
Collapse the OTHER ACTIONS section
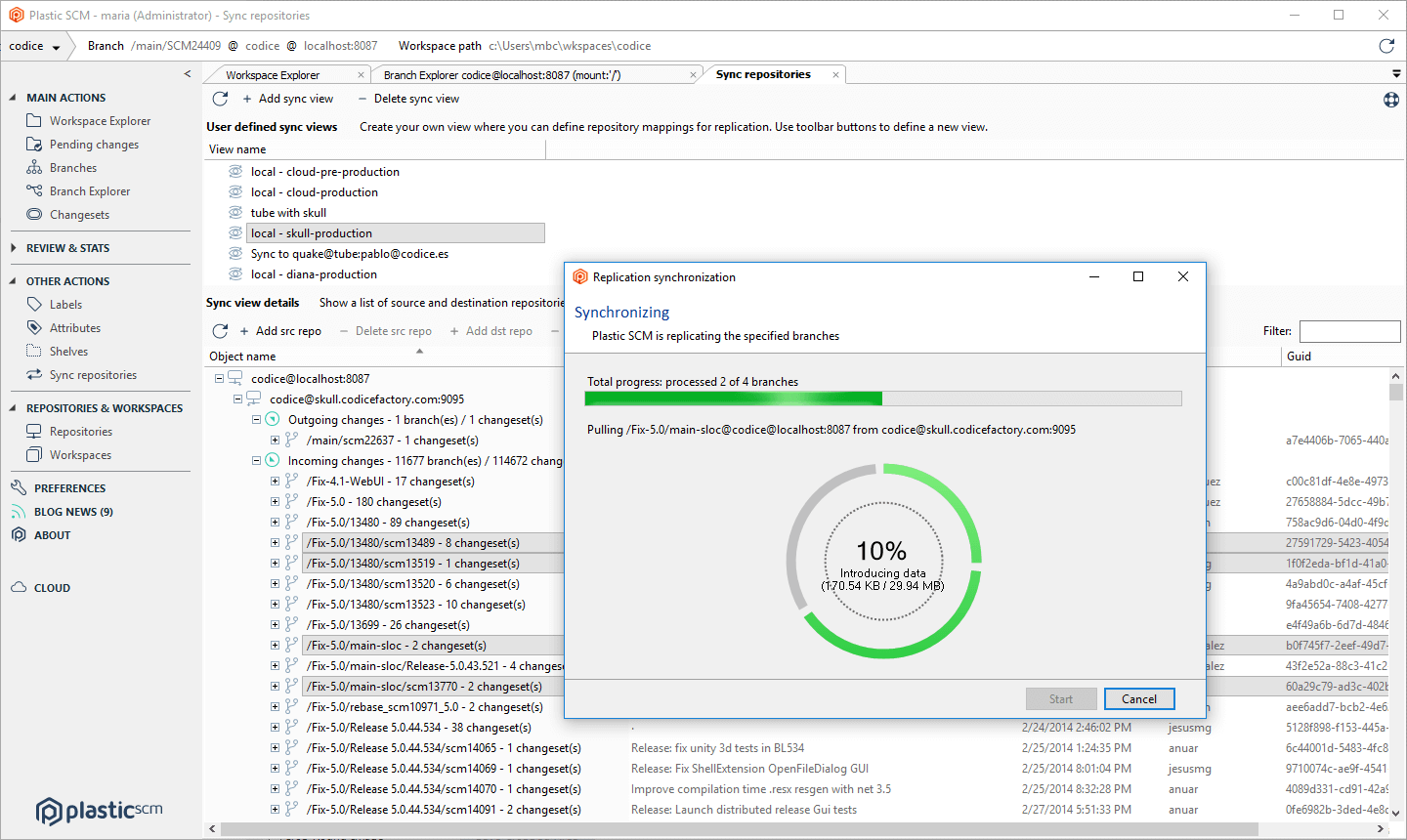(13, 281)
